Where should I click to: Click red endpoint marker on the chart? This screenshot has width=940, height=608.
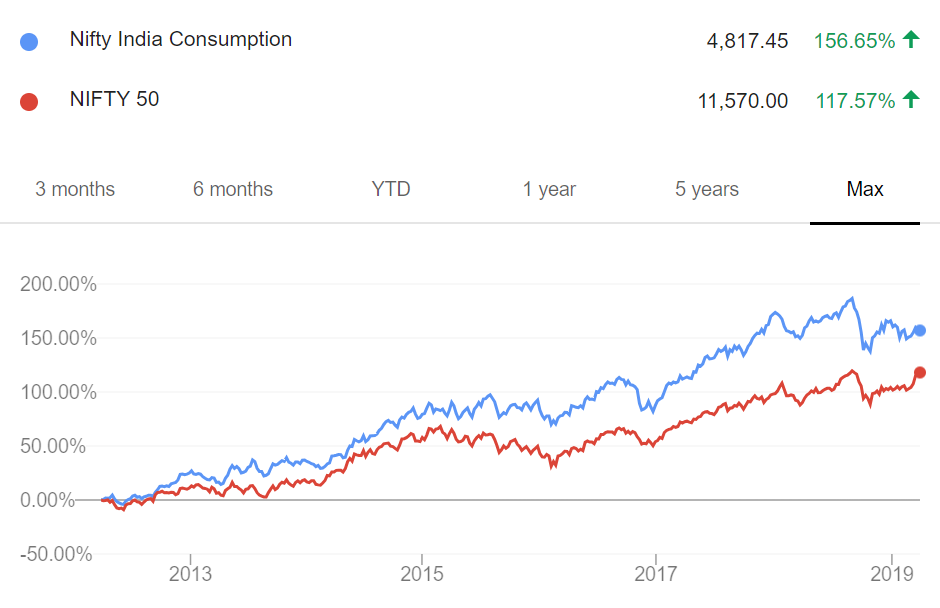[x=920, y=373]
